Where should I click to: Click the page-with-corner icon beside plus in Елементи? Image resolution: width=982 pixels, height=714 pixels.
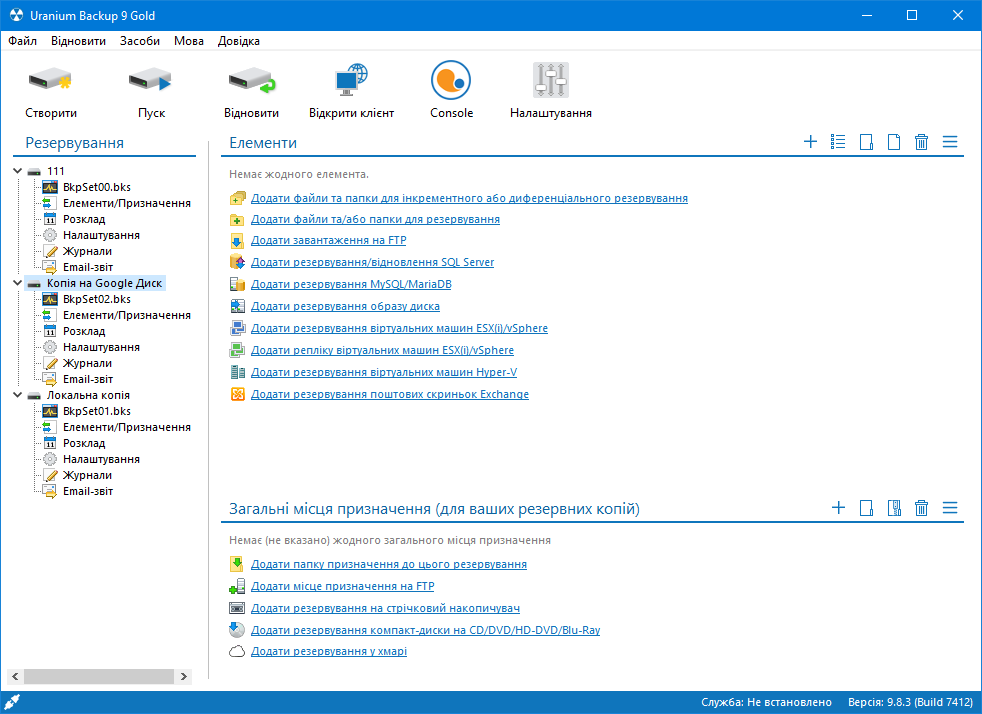[866, 142]
